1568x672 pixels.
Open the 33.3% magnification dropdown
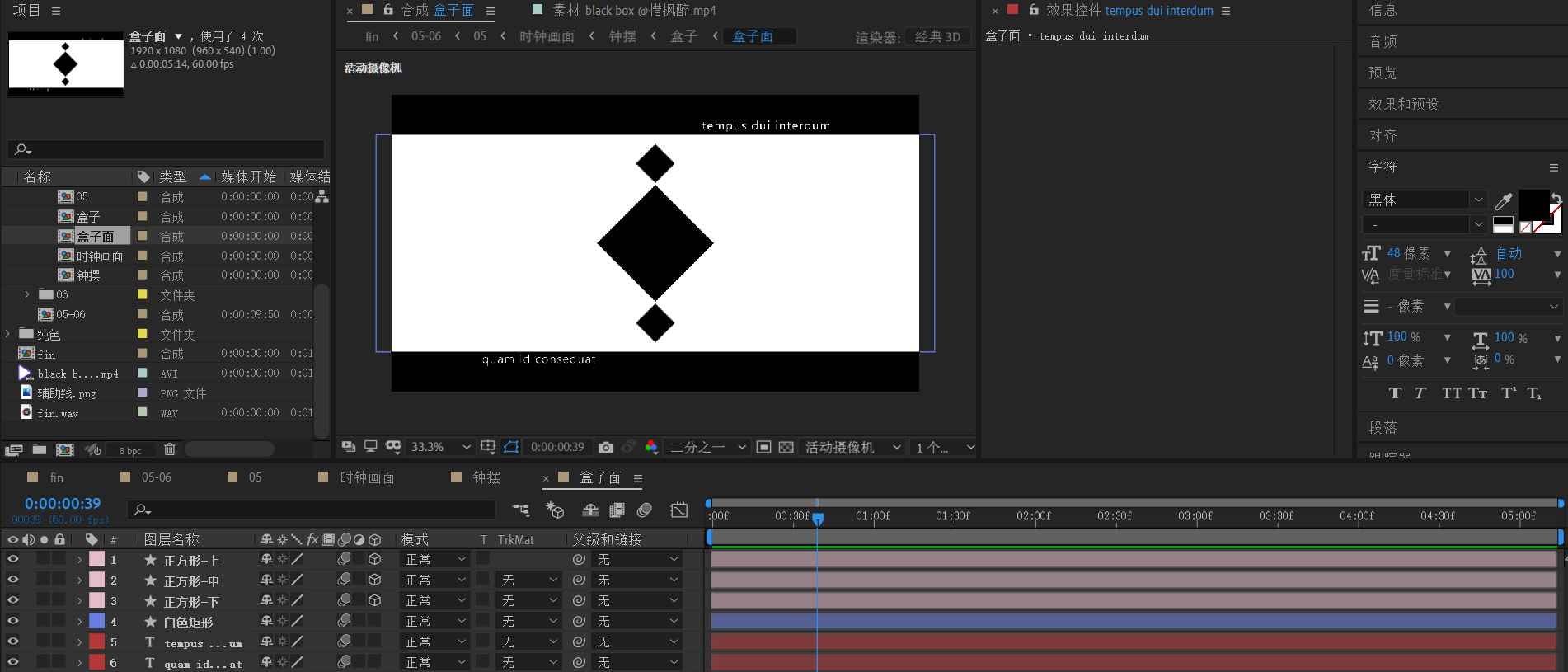click(x=441, y=447)
